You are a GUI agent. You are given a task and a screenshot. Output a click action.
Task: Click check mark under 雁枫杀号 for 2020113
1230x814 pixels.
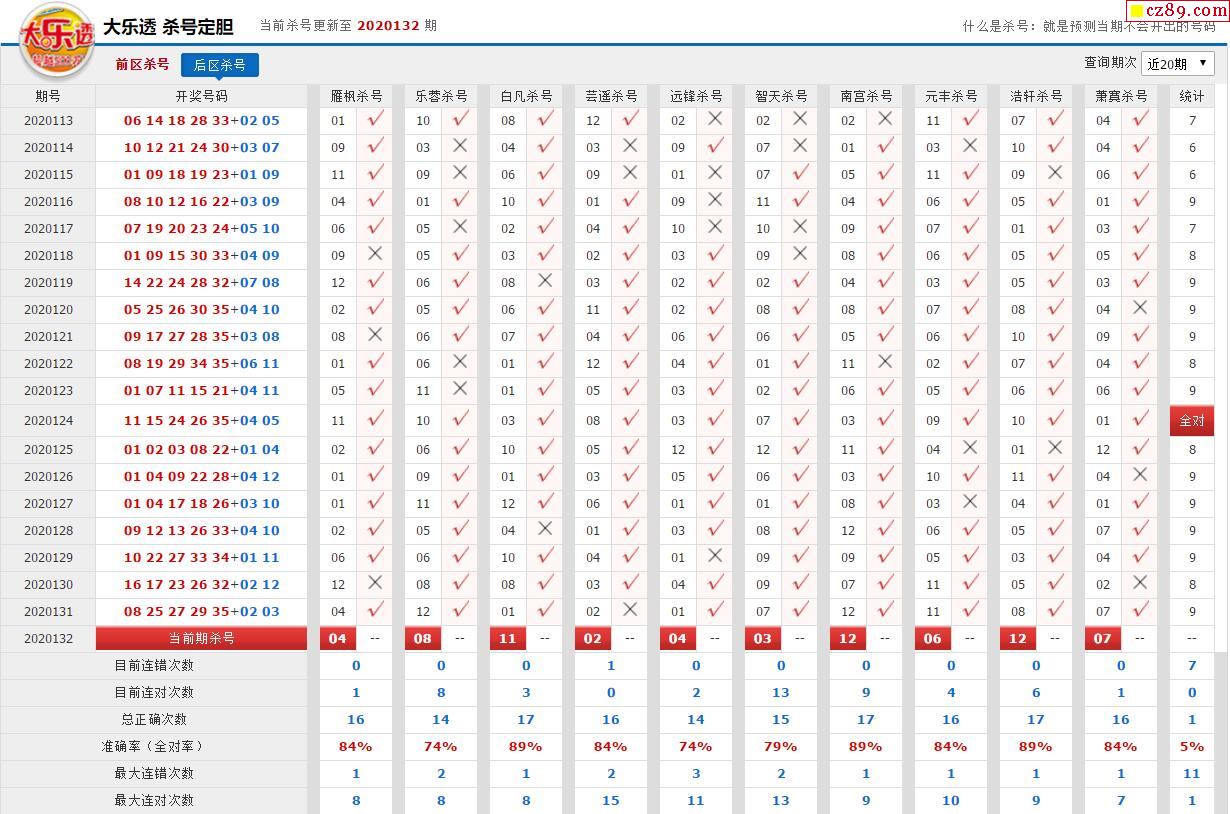[x=375, y=119]
